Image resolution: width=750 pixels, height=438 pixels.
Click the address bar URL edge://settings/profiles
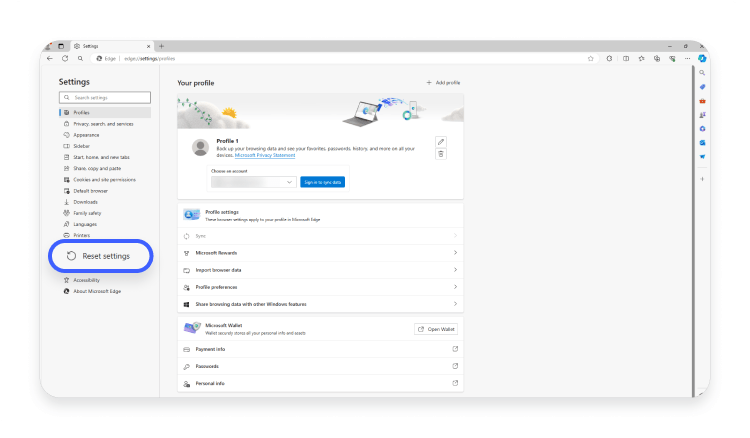point(150,58)
